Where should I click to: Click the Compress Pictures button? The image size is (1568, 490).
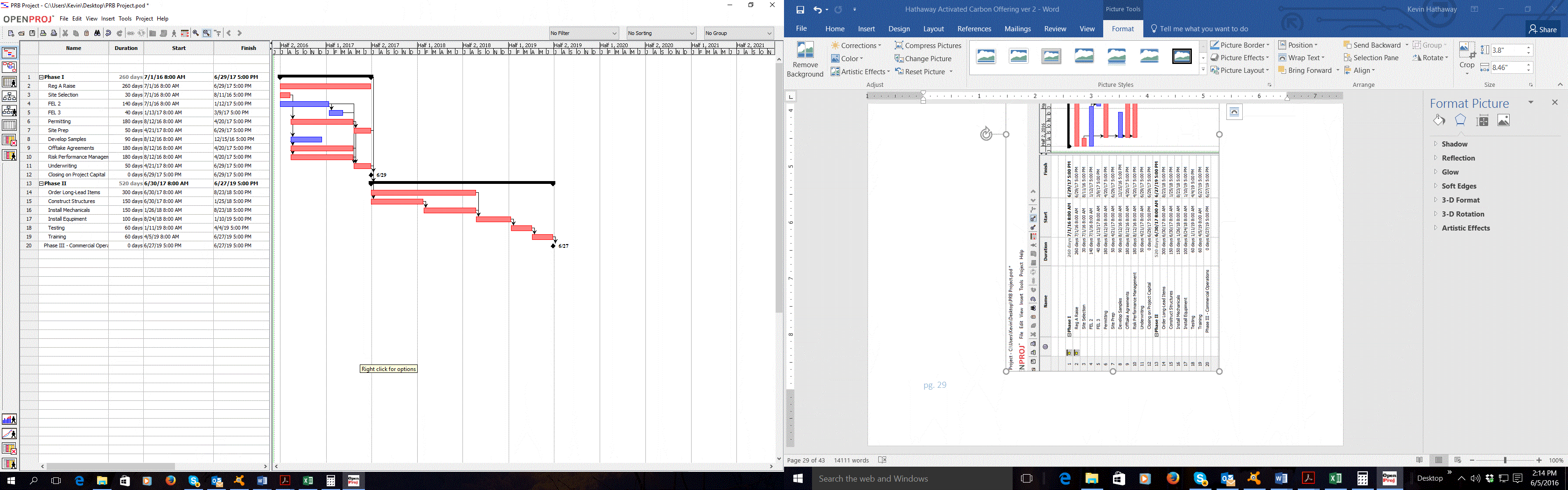point(928,46)
